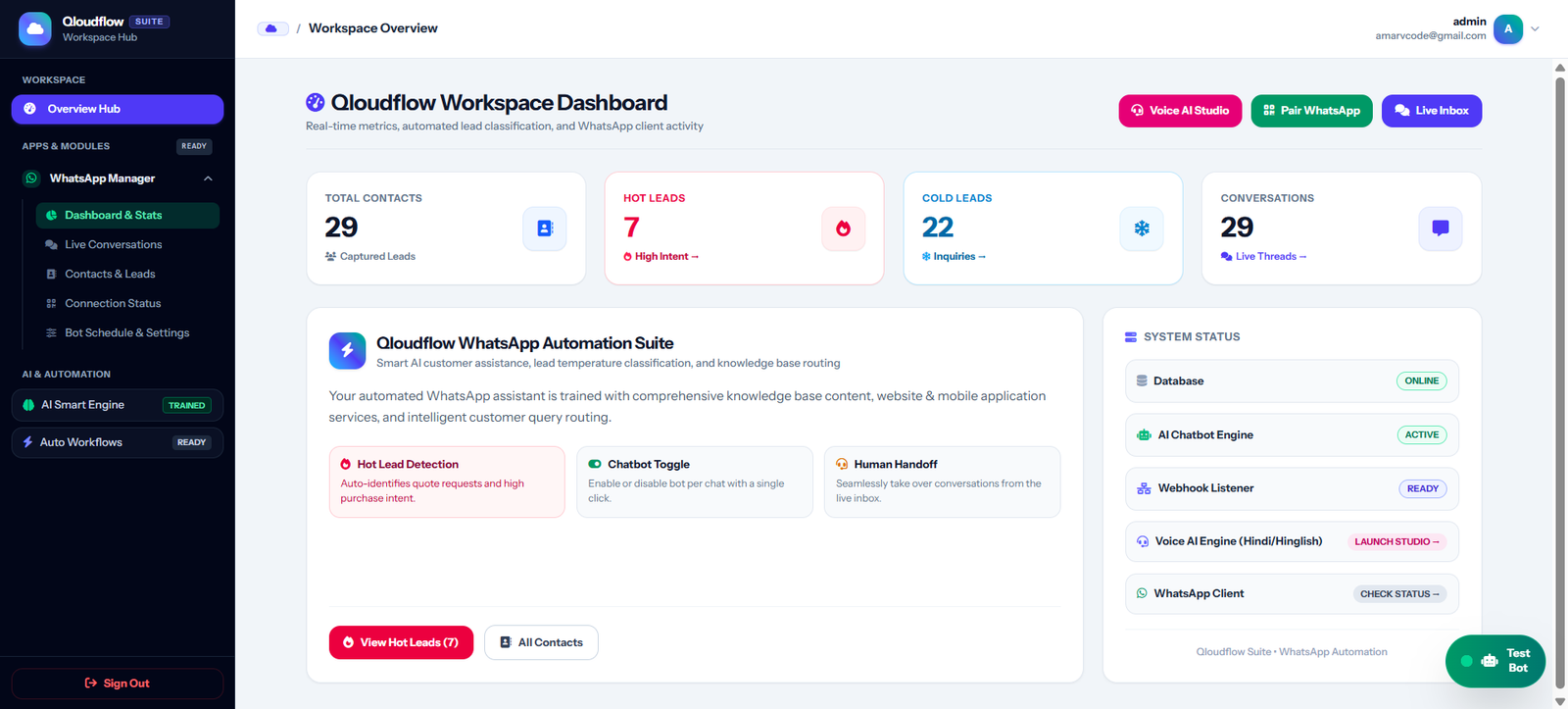Launch Voice AI Studio button
Image resolution: width=1568 pixels, height=709 pixels.
[x=1180, y=111]
